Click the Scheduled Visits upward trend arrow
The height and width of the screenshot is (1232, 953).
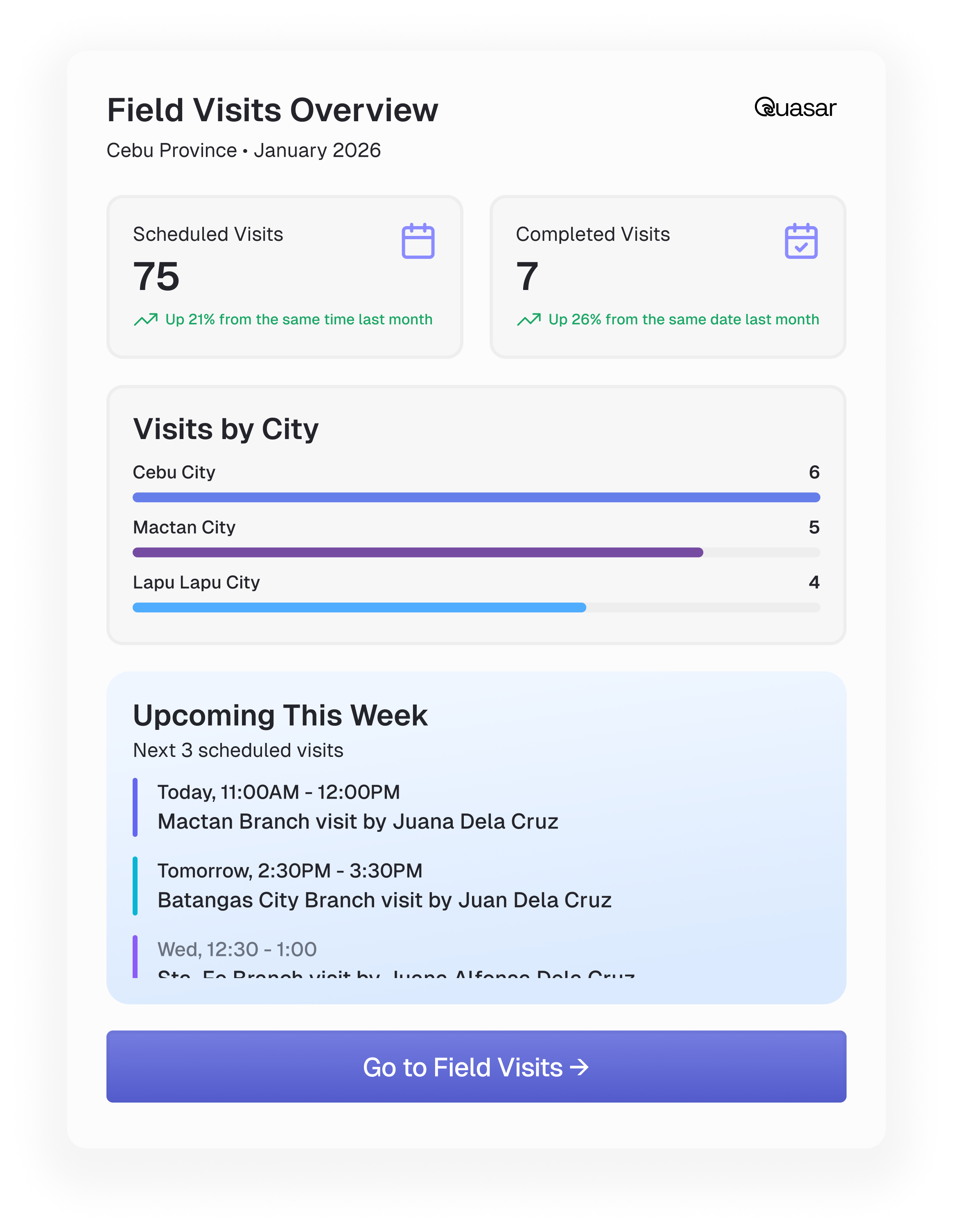[x=145, y=320]
